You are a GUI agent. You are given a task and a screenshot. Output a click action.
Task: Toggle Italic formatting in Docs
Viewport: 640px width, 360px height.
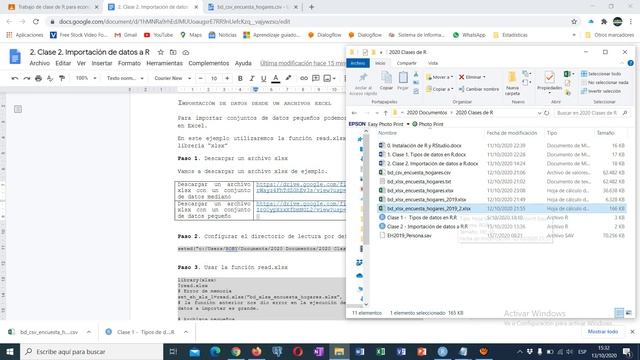tap(252, 78)
